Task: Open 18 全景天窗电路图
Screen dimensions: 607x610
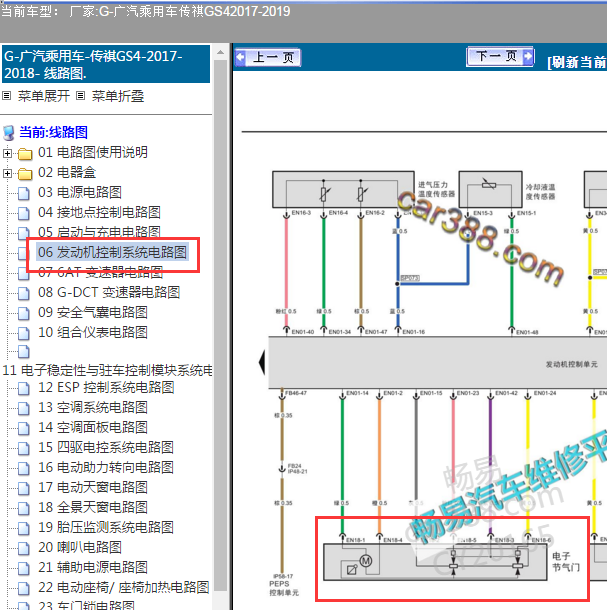Action: 93,507
